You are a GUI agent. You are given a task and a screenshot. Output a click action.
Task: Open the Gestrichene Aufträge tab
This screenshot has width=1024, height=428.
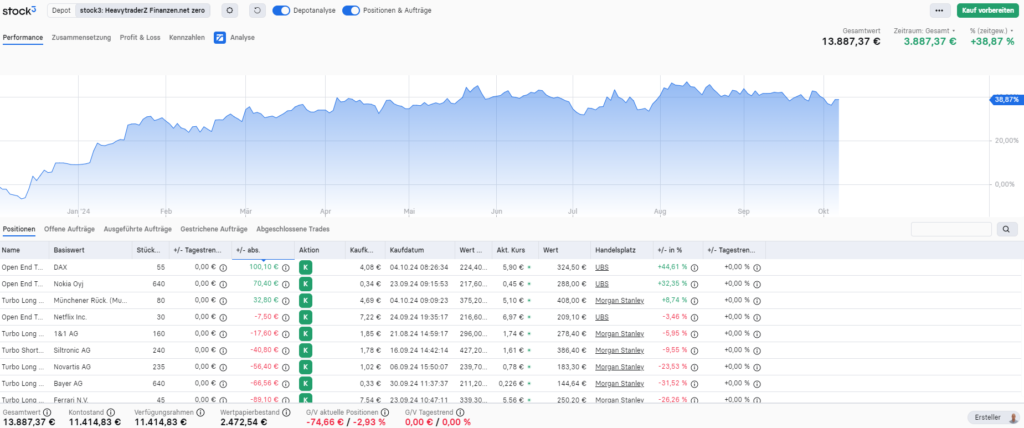pos(214,229)
